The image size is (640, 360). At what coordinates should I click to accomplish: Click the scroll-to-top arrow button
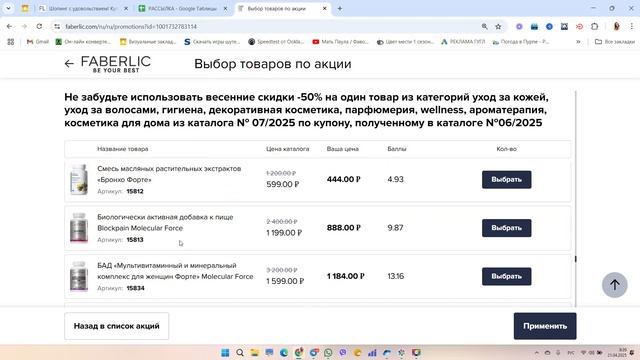click(615, 285)
